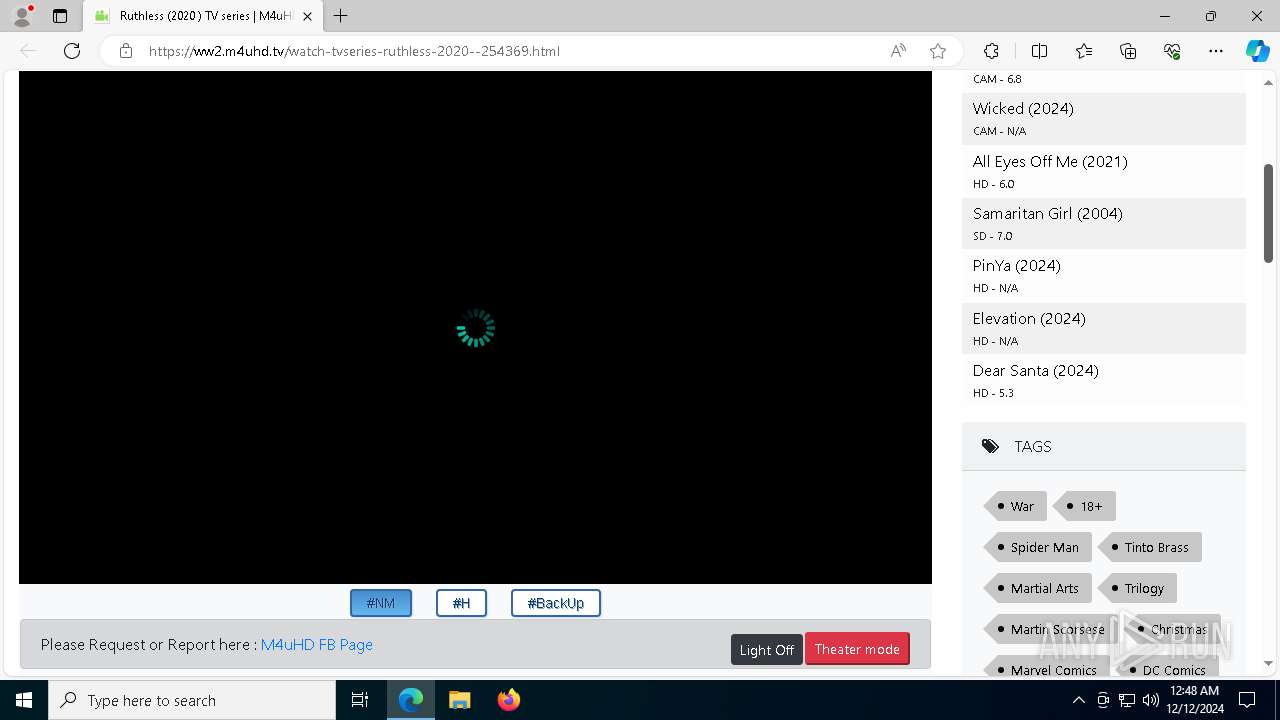Open the Edge profile icon
The width and height of the screenshot is (1280, 720).
point(22,16)
